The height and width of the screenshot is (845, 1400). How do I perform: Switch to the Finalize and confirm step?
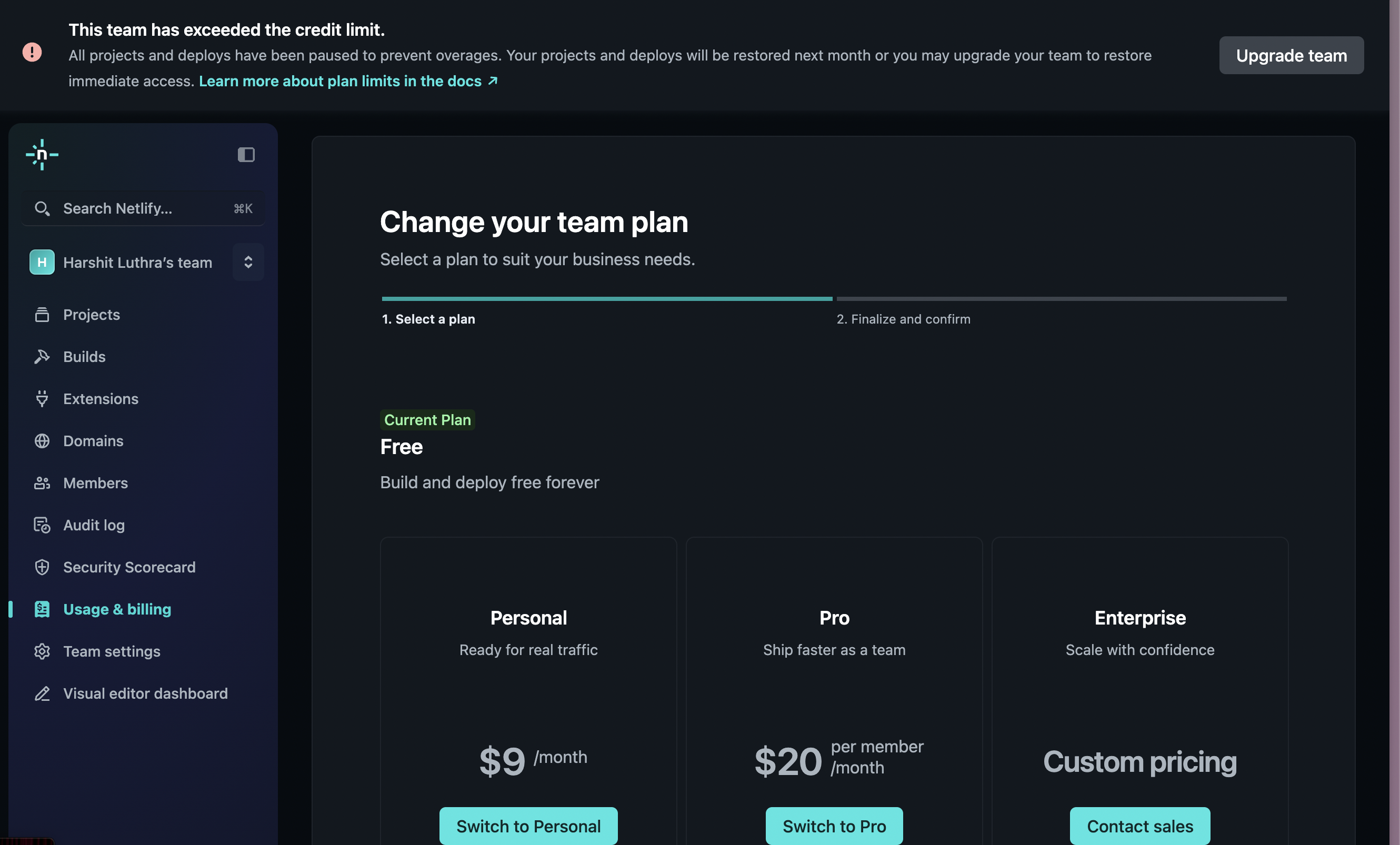pyautogui.click(x=903, y=318)
